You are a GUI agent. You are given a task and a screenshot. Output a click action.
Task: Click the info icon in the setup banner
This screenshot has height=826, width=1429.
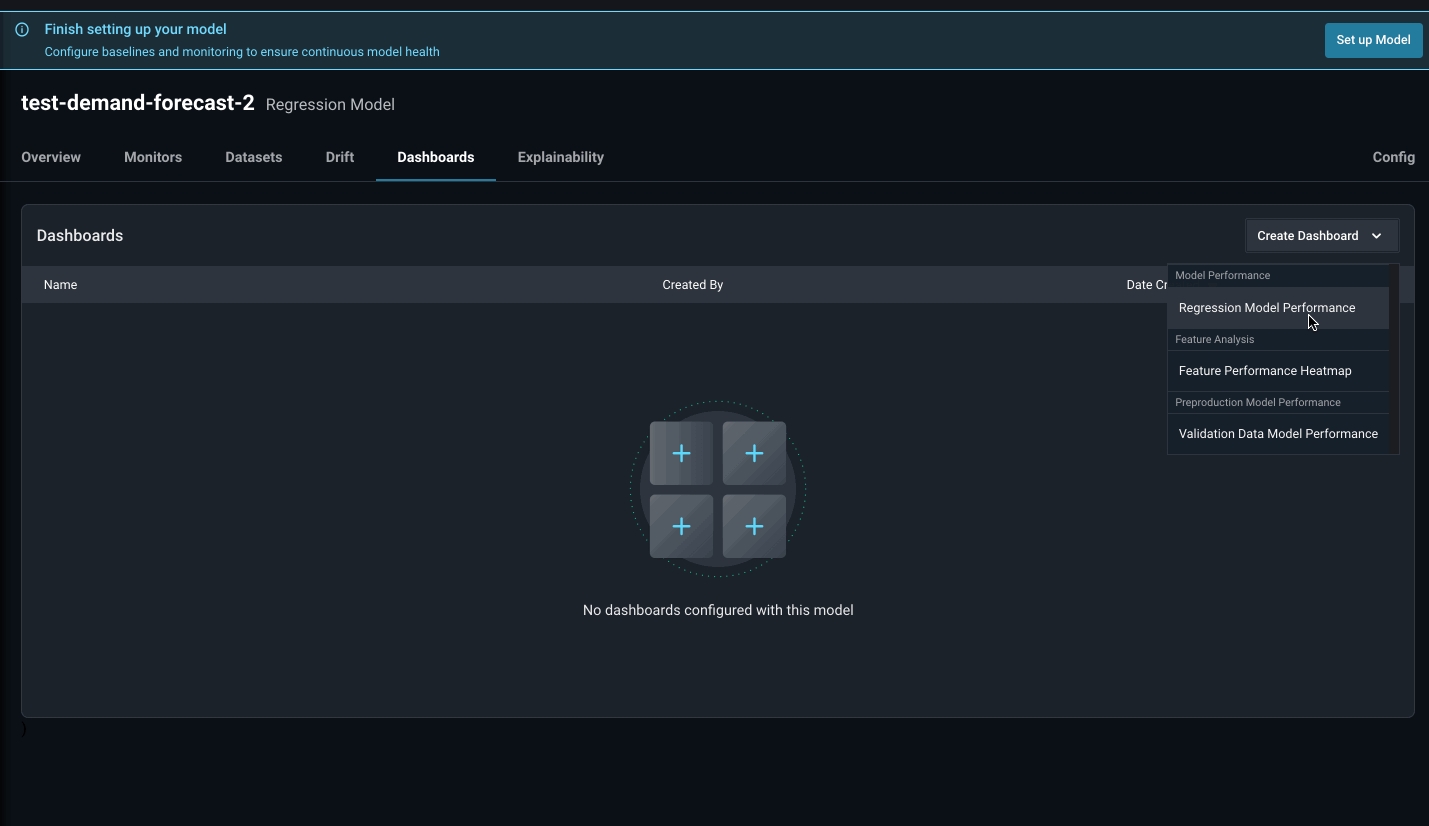point(22,30)
